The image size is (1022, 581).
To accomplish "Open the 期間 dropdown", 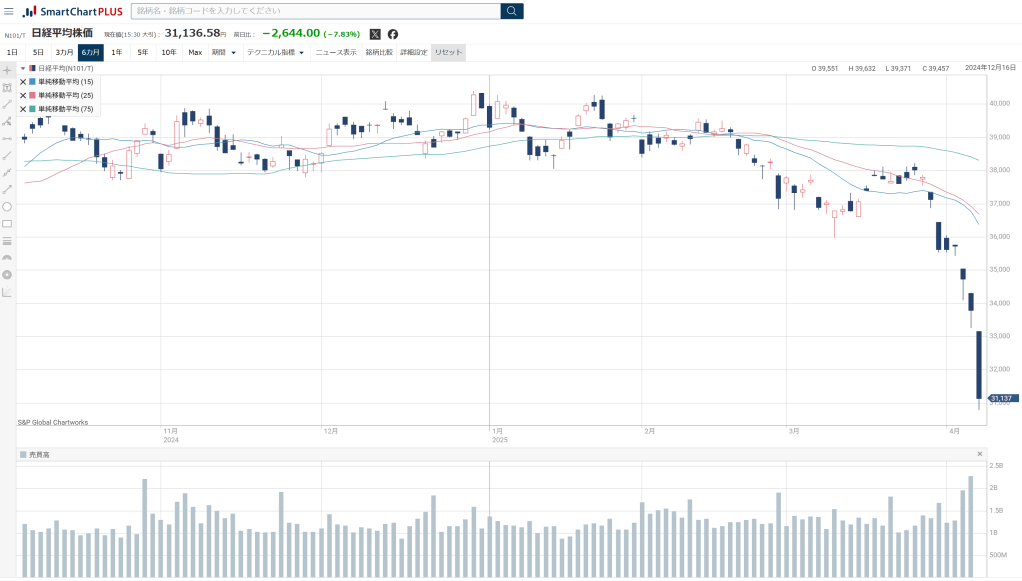I will click(224, 52).
